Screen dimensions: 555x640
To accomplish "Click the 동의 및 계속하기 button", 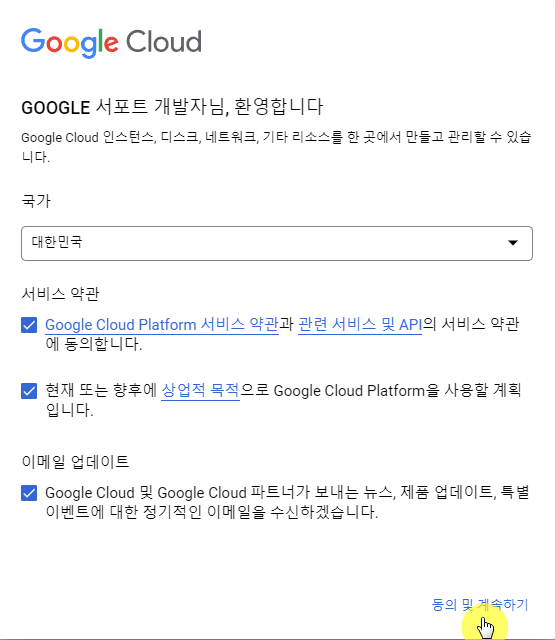I will 480,604.
